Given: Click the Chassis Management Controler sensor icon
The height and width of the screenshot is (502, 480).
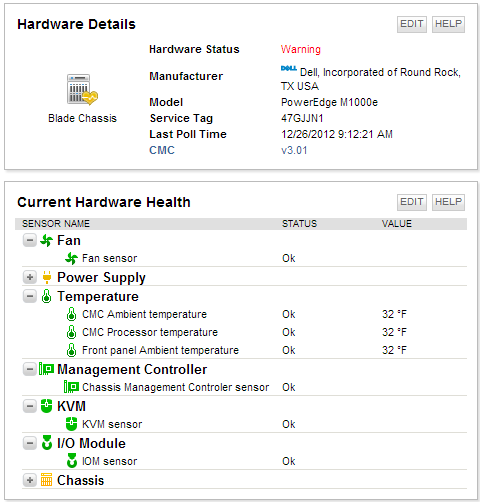Looking at the screenshot, I should (71, 387).
